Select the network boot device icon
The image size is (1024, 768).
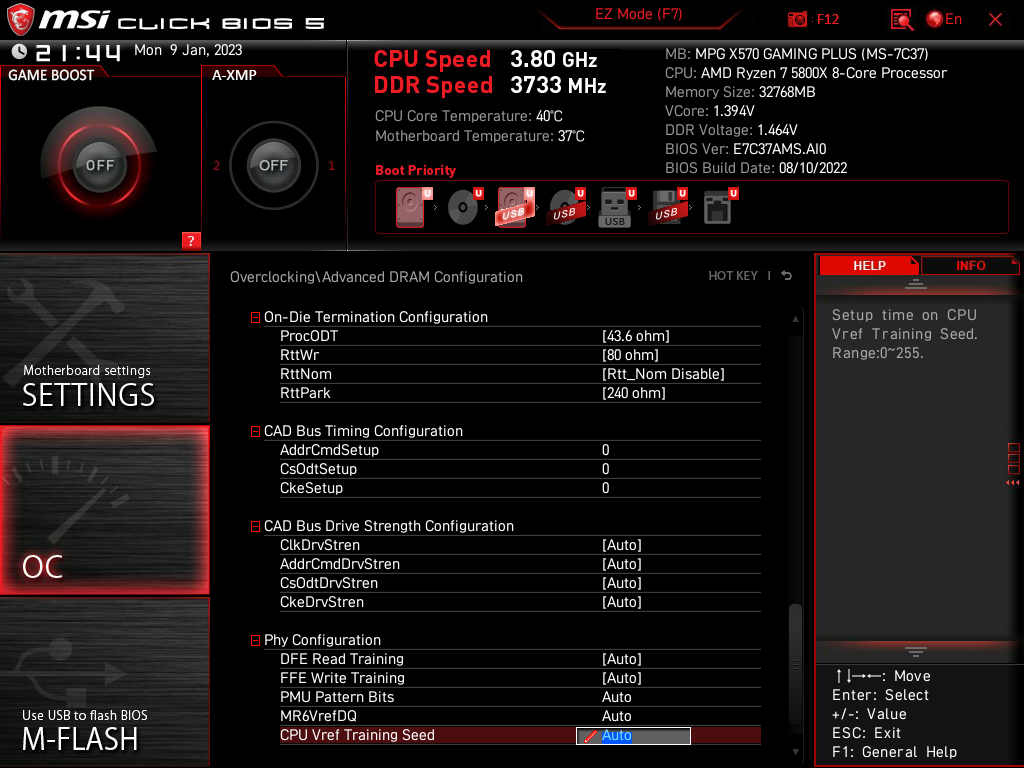pos(720,207)
